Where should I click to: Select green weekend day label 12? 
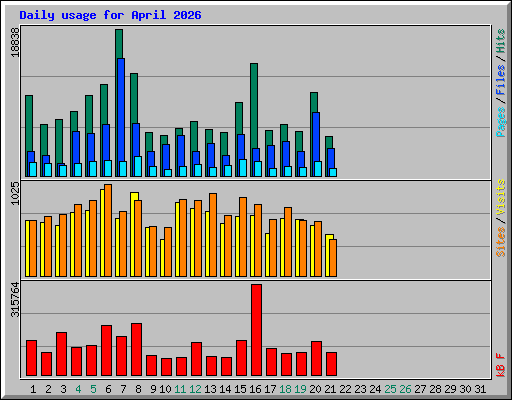[195, 389]
